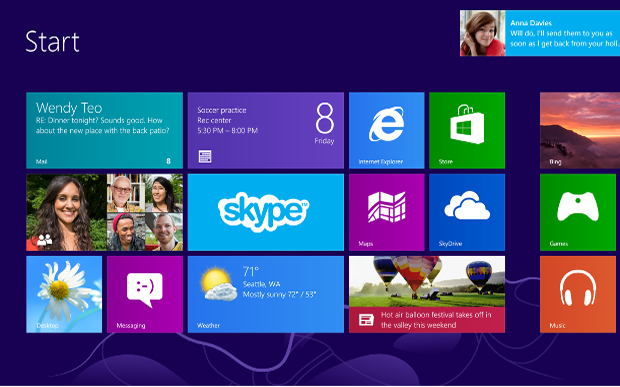Viewport: 620px width, 387px height.
Task: Click the 'Soccer practice' event text
Action: 221,110
